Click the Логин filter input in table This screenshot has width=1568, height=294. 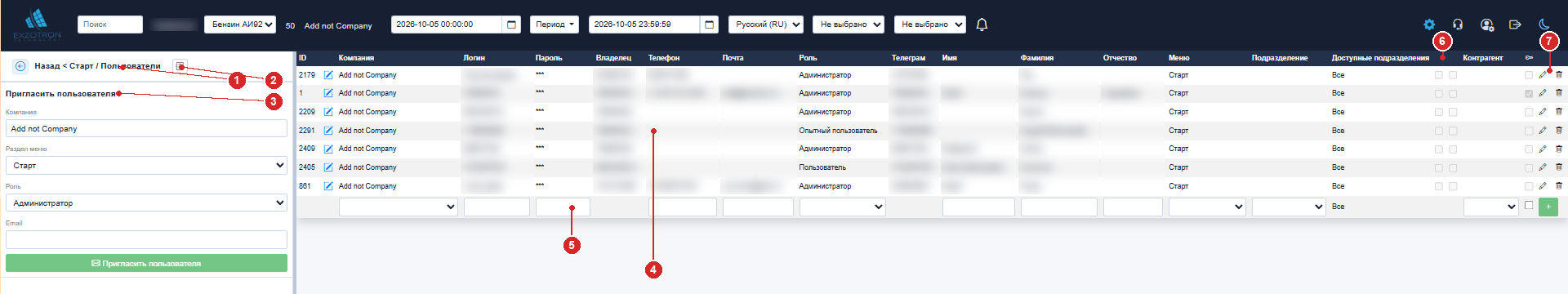tap(497, 207)
